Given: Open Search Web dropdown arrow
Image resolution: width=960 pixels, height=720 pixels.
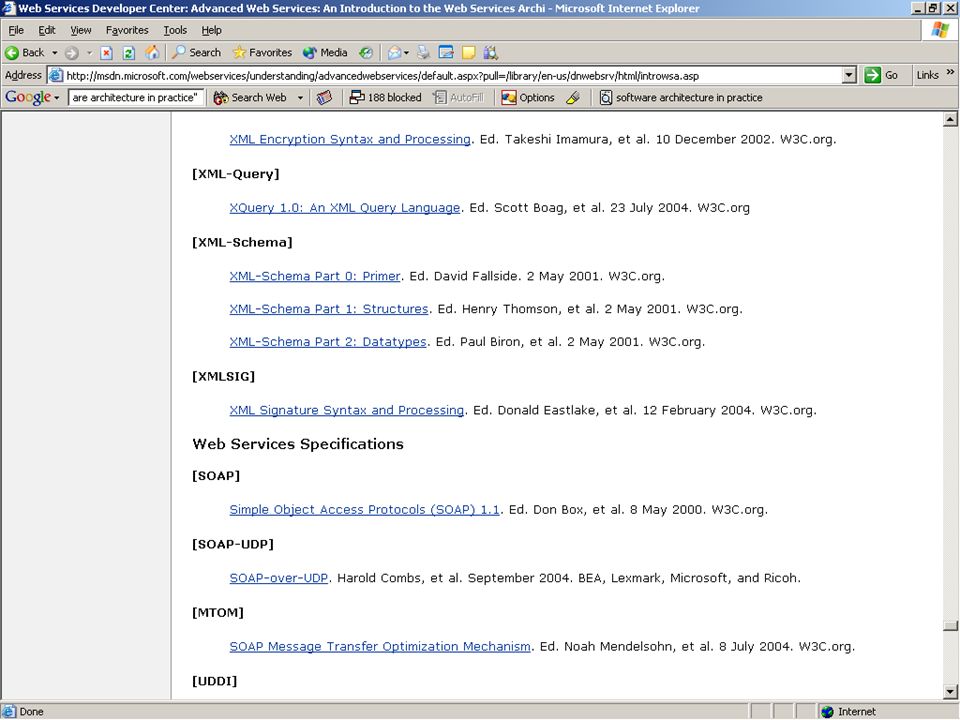Looking at the screenshot, I should tap(300, 97).
